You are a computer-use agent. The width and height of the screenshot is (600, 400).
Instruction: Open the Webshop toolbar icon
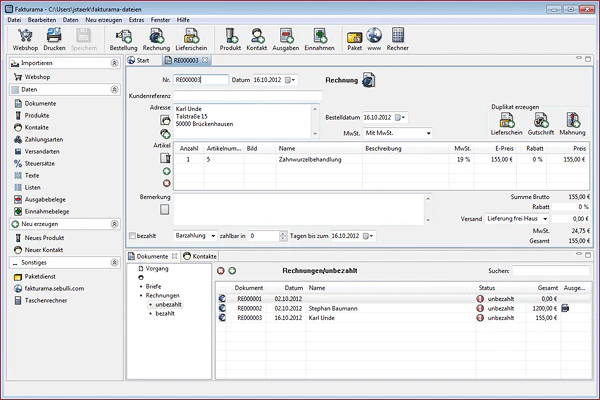pos(25,40)
